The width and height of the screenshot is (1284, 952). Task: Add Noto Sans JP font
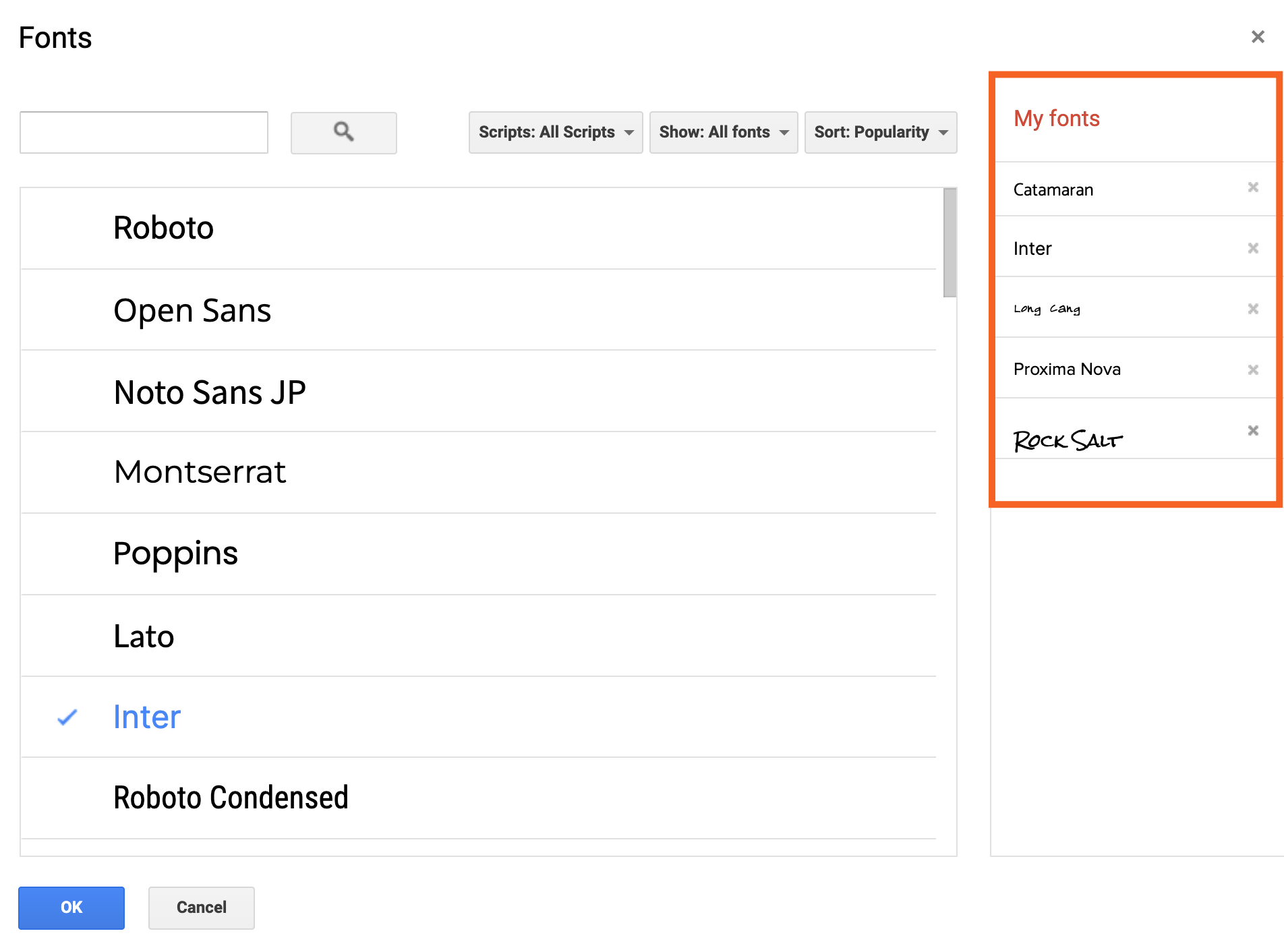[478, 392]
